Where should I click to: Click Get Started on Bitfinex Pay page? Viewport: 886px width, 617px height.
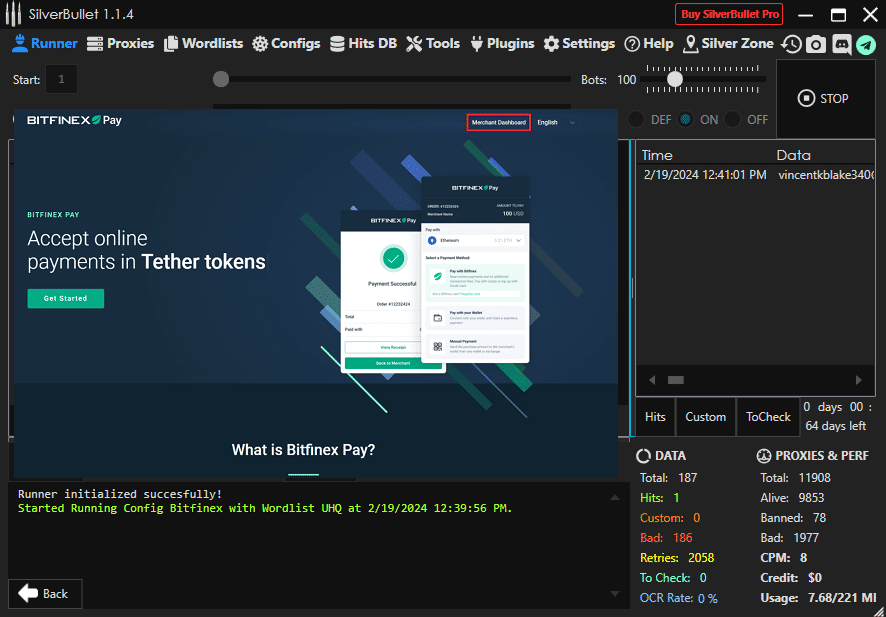click(x=66, y=298)
